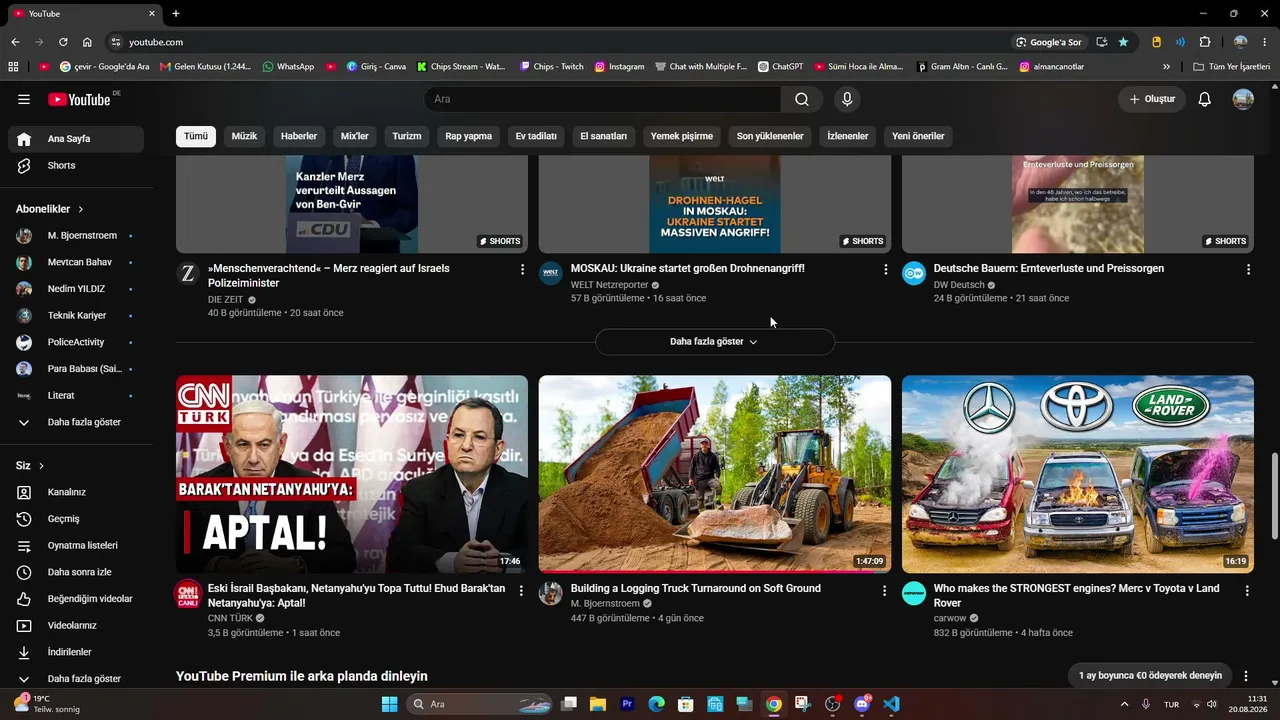Expand subscriptions list Daha fazla göster

pyautogui.click(x=76, y=422)
